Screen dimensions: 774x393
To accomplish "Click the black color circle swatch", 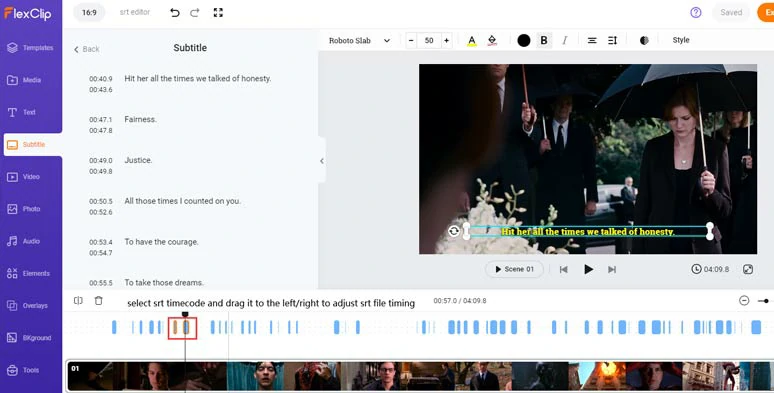I will (524, 40).
